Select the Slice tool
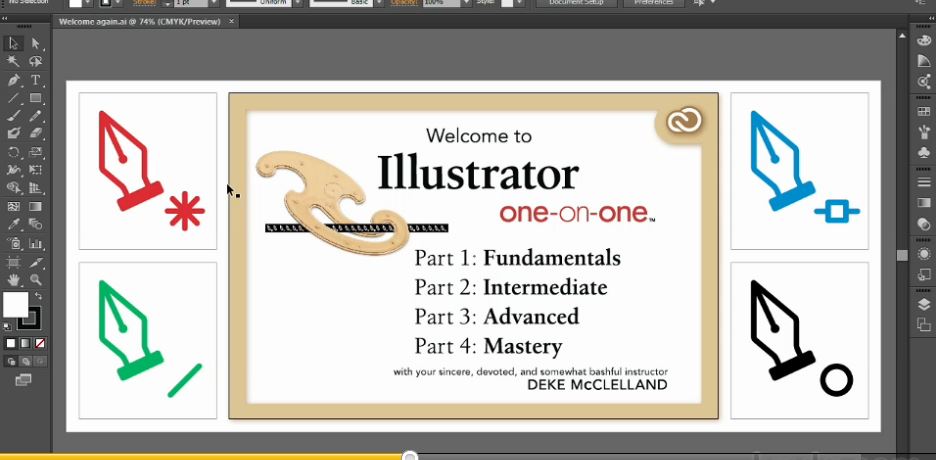 [x=35, y=262]
